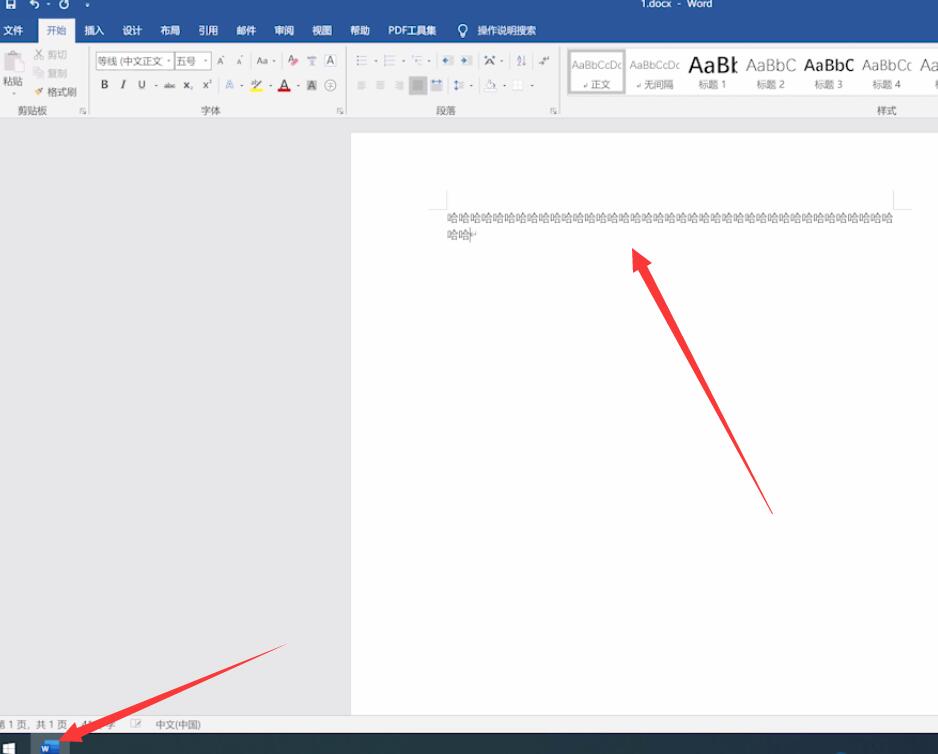Apply strikethrough formatting
Viewport: 938px width, 754px height.
coord(170,86)
